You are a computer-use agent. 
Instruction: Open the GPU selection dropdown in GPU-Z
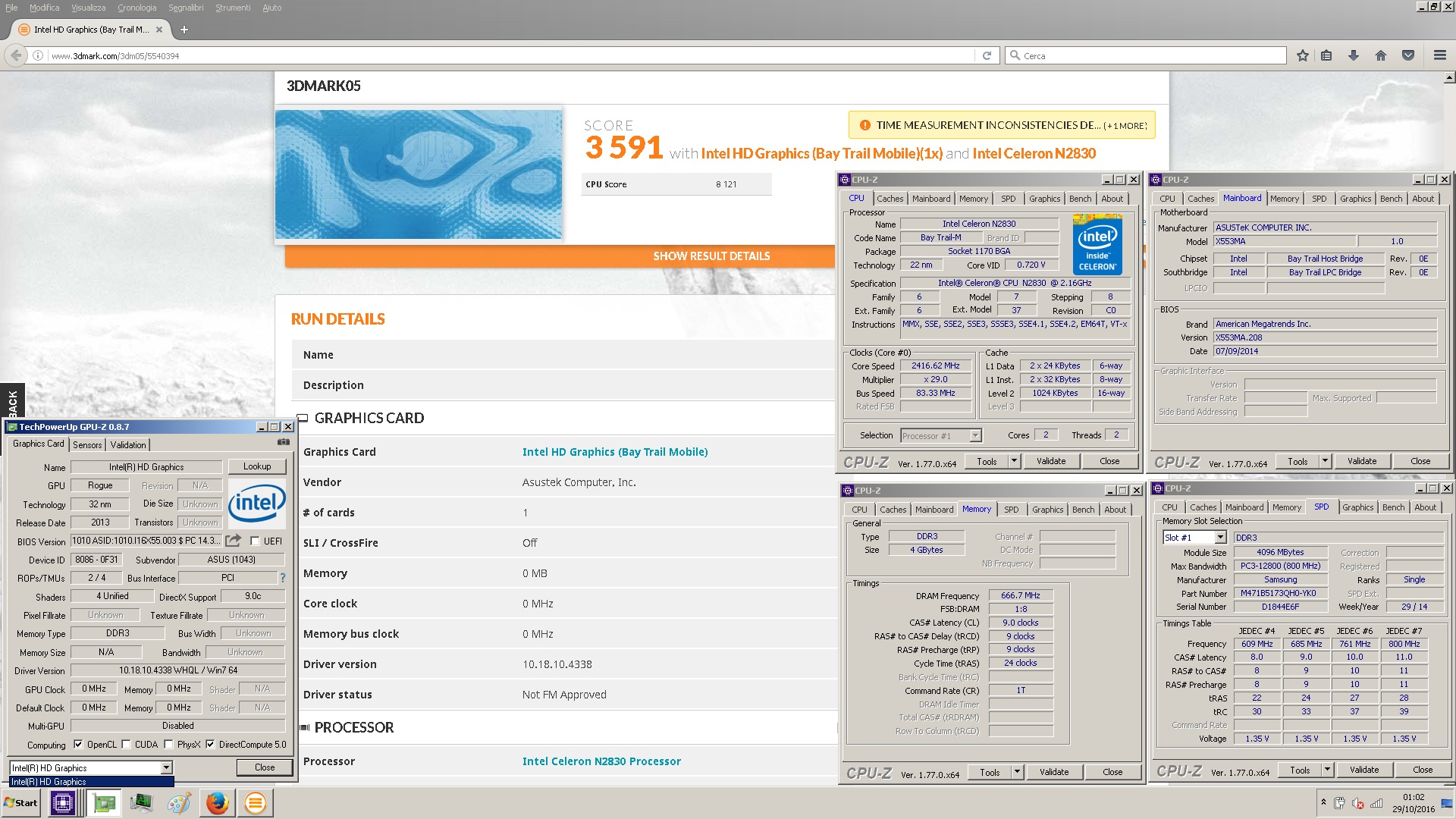tap(166, 767)
